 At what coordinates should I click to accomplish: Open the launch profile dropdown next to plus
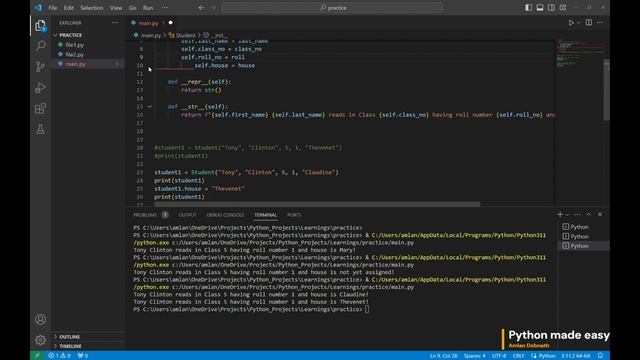pyautogui.click(x=567, y=215)
